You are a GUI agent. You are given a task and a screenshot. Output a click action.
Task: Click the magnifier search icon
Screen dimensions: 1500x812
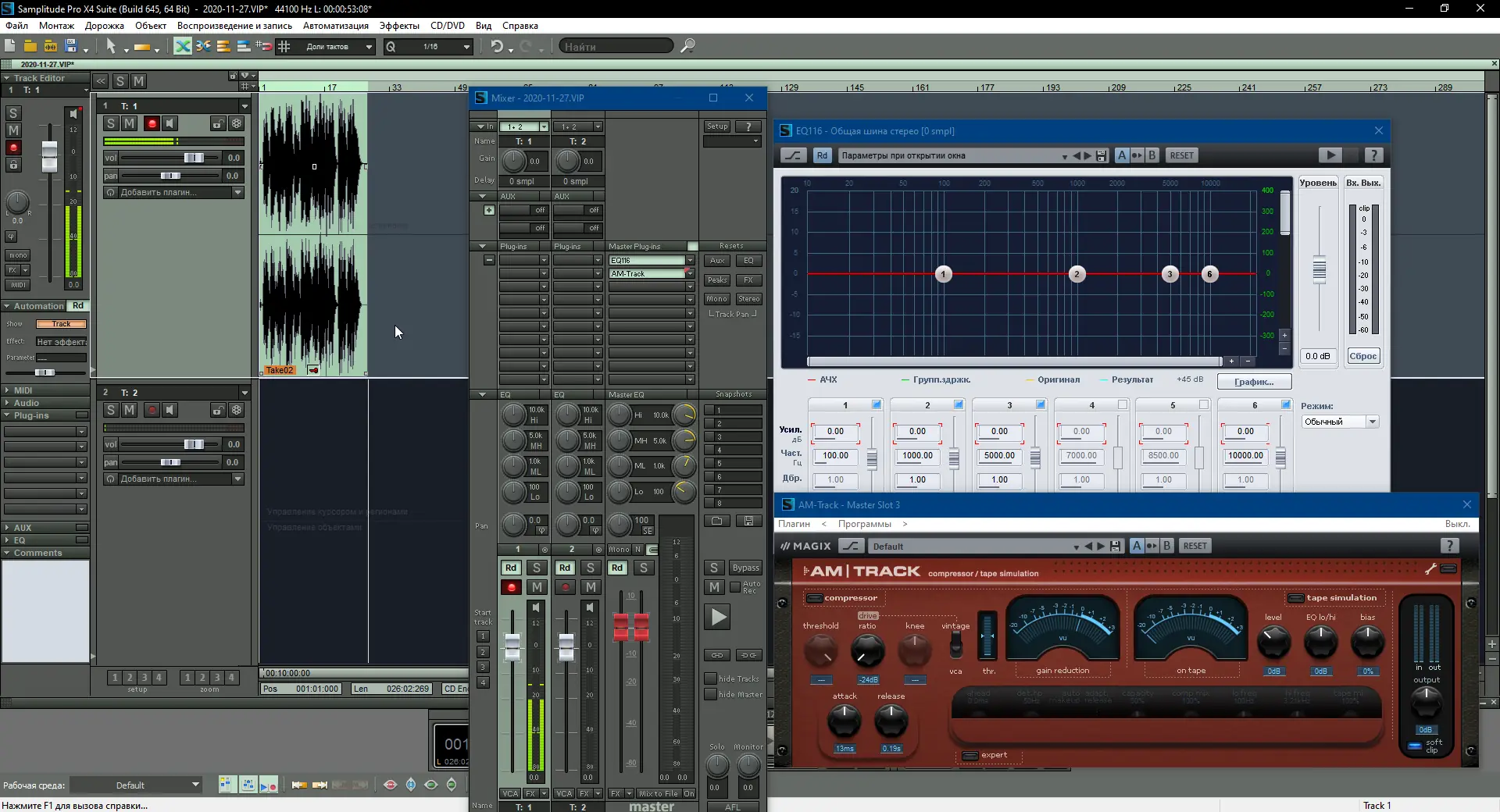point(687,46)
